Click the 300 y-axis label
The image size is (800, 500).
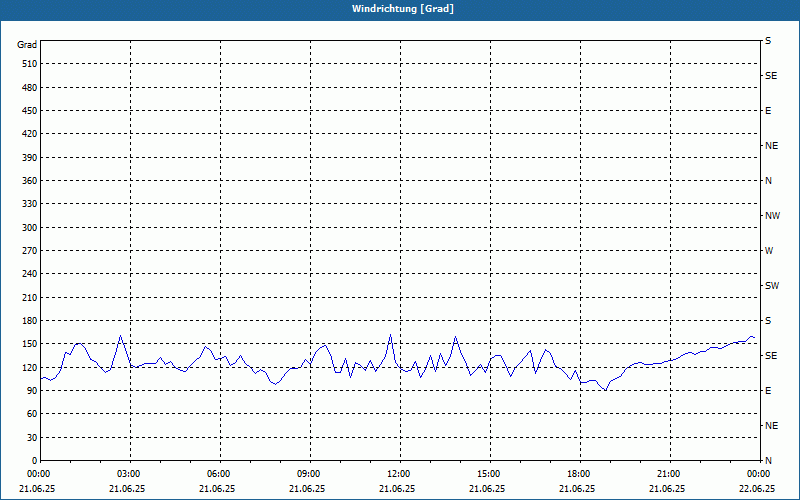30,228
